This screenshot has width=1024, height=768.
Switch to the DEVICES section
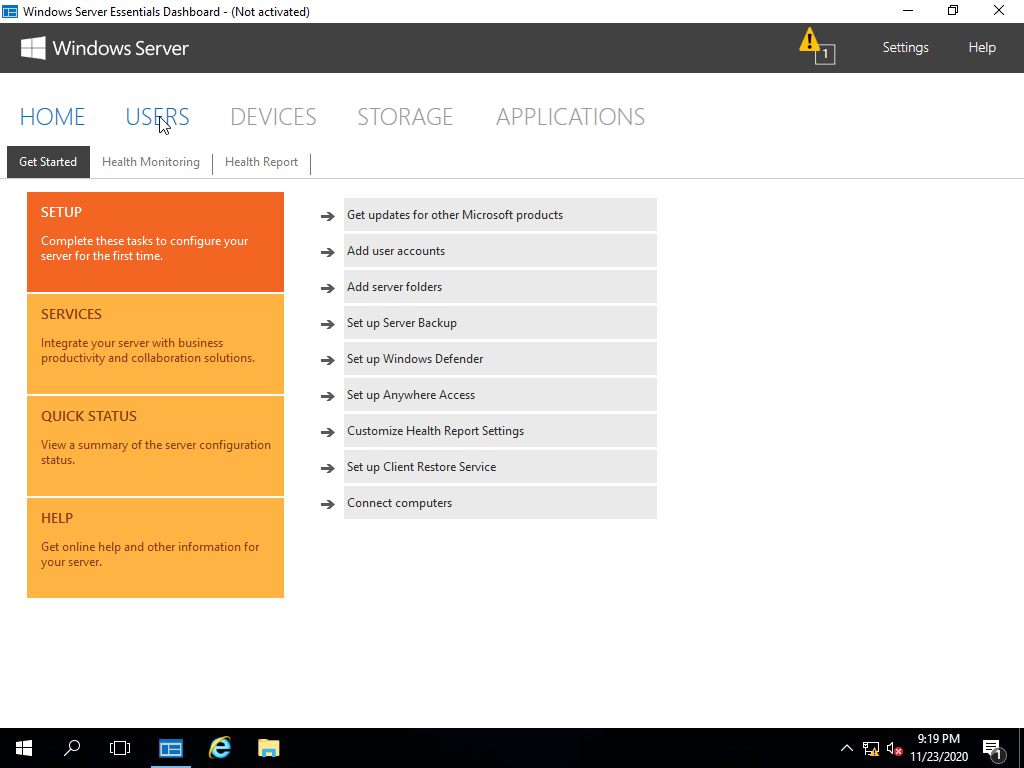tap(273, 117)
